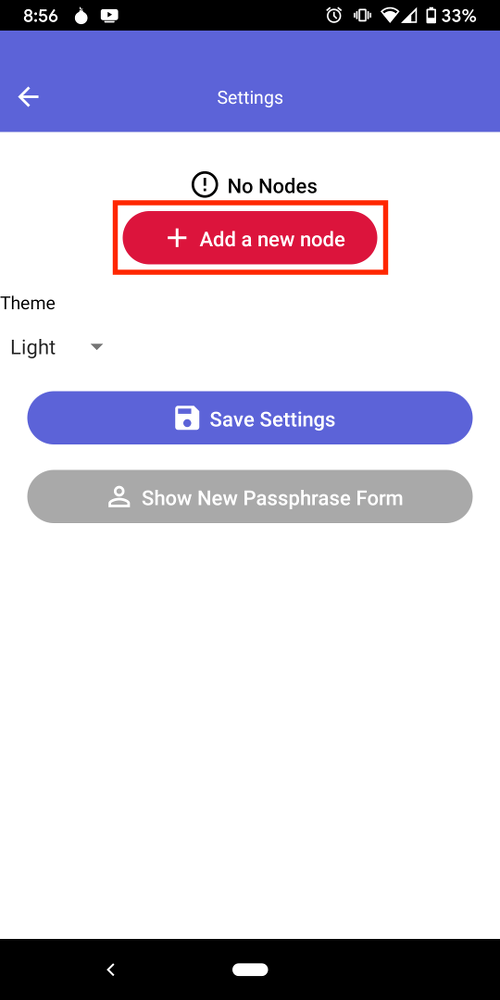Click the No Nodes warning icon
This screenshot has height=1000, width=500.
pyautogui.click(x=205, y=185)
